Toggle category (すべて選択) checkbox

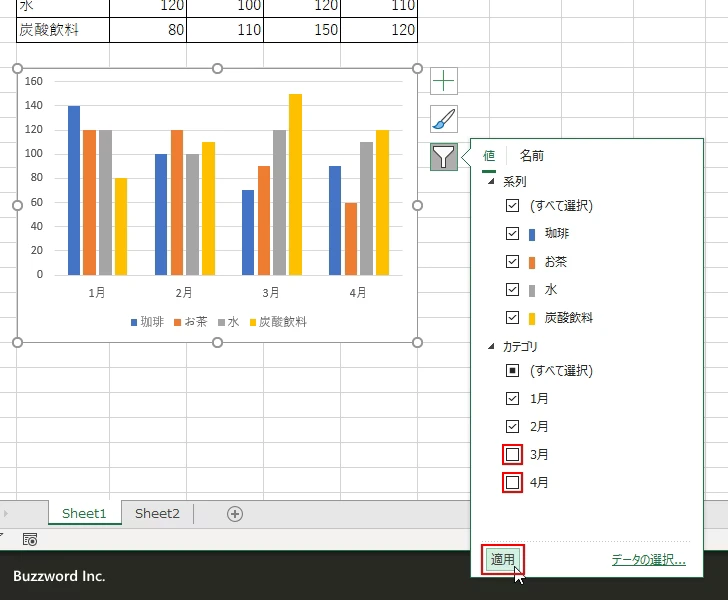[512, 370]
